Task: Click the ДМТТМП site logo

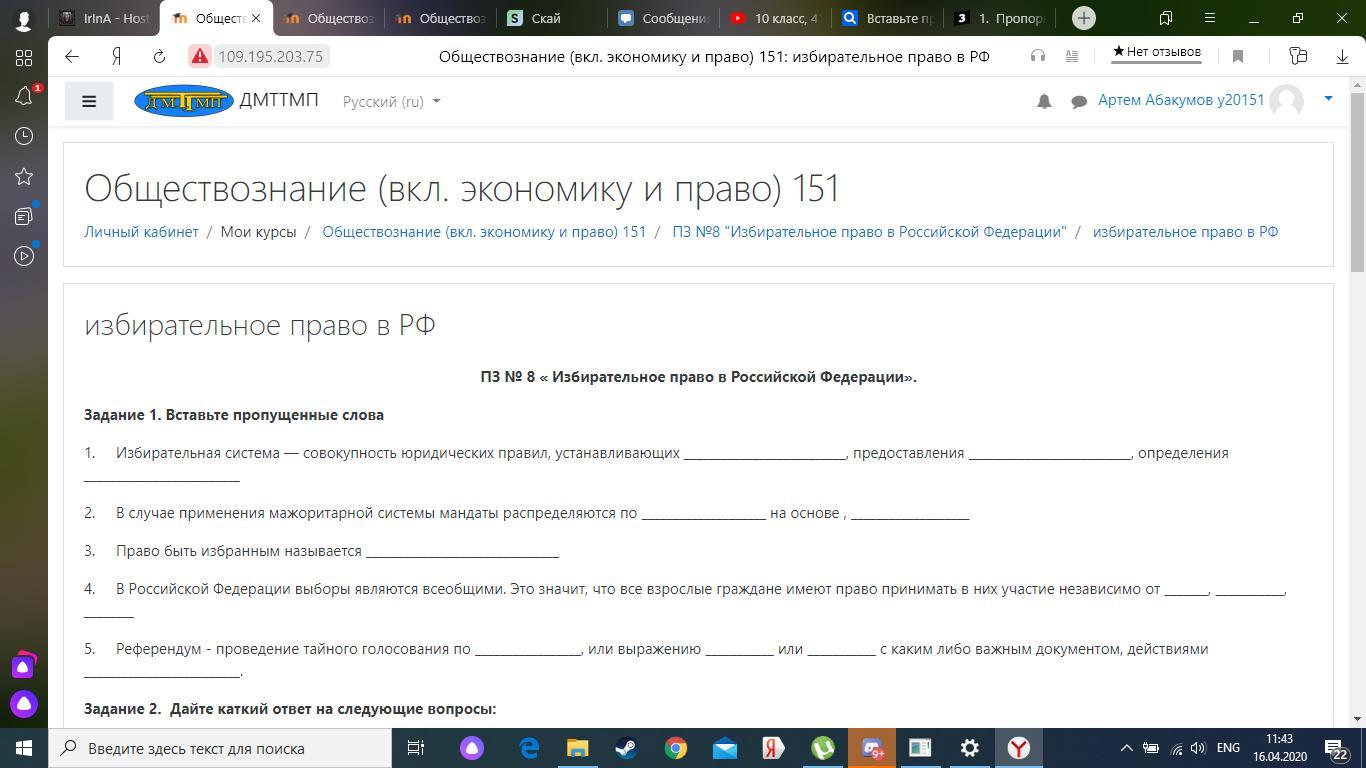Action: click(184, 101)
